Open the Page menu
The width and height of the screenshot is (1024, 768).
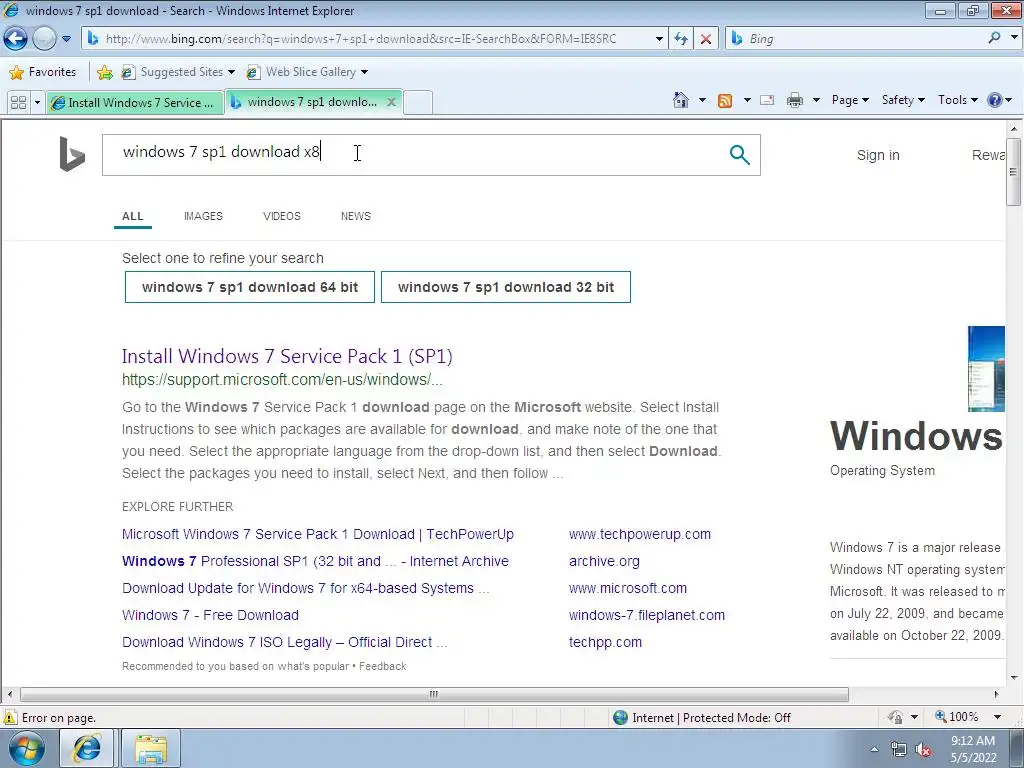[x=850, y=100]
